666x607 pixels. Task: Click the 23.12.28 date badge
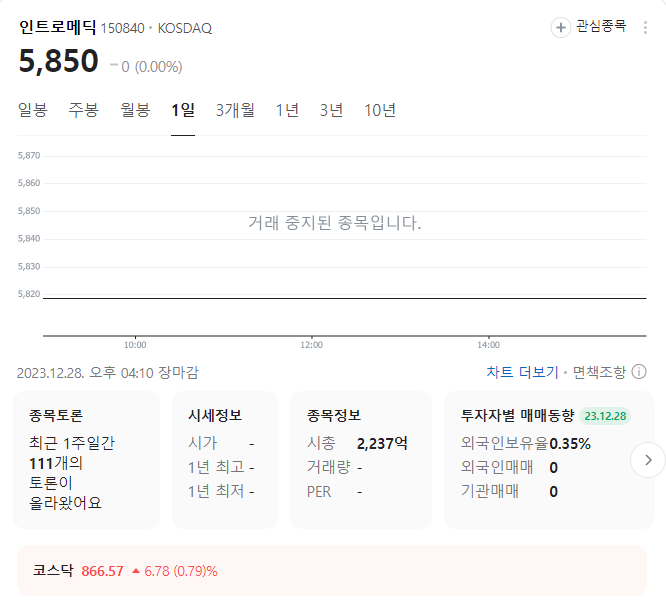coord(605,416)
